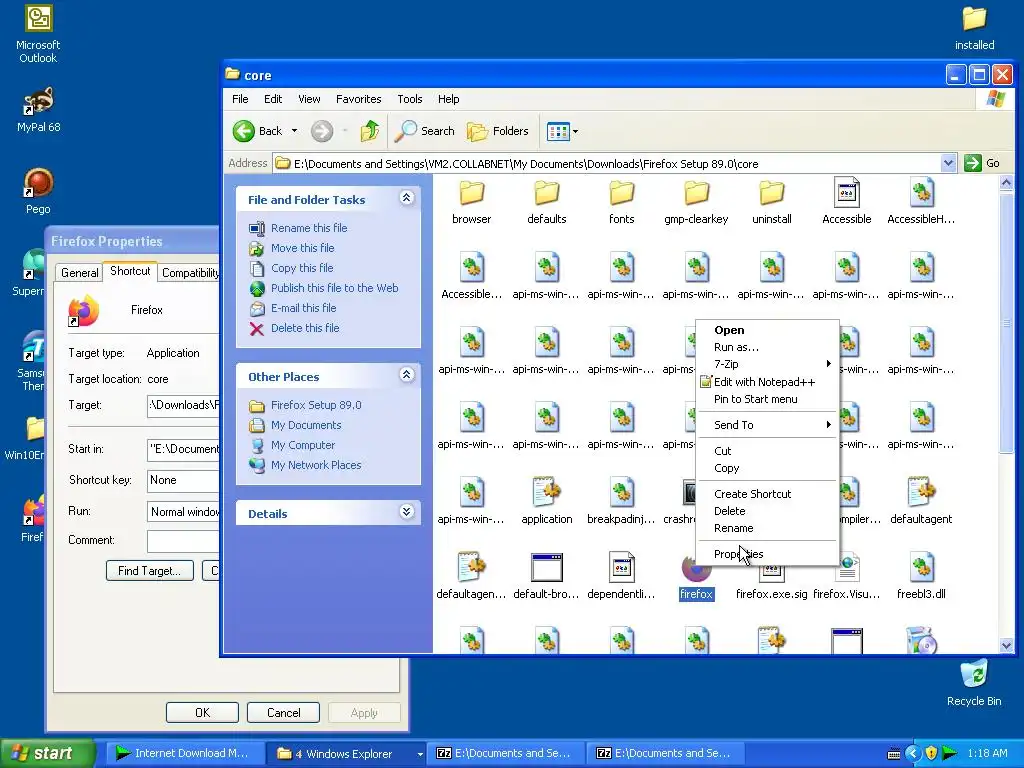Click Copy this file link
Screen dimensions: 1024x768
[x=302, y=268]
